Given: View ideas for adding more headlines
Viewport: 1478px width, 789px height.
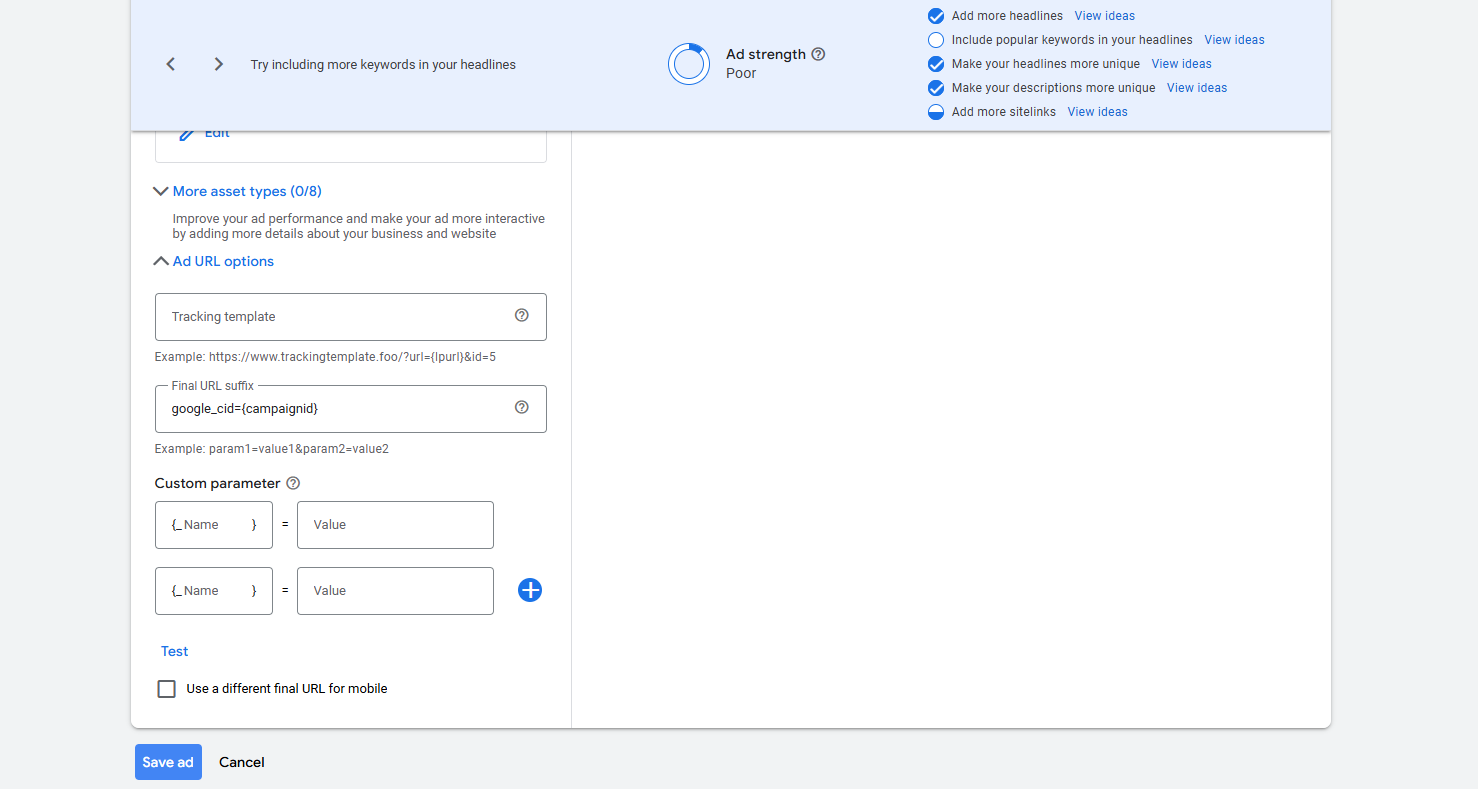Looking at the screenshot, I should pos(1104,16).
